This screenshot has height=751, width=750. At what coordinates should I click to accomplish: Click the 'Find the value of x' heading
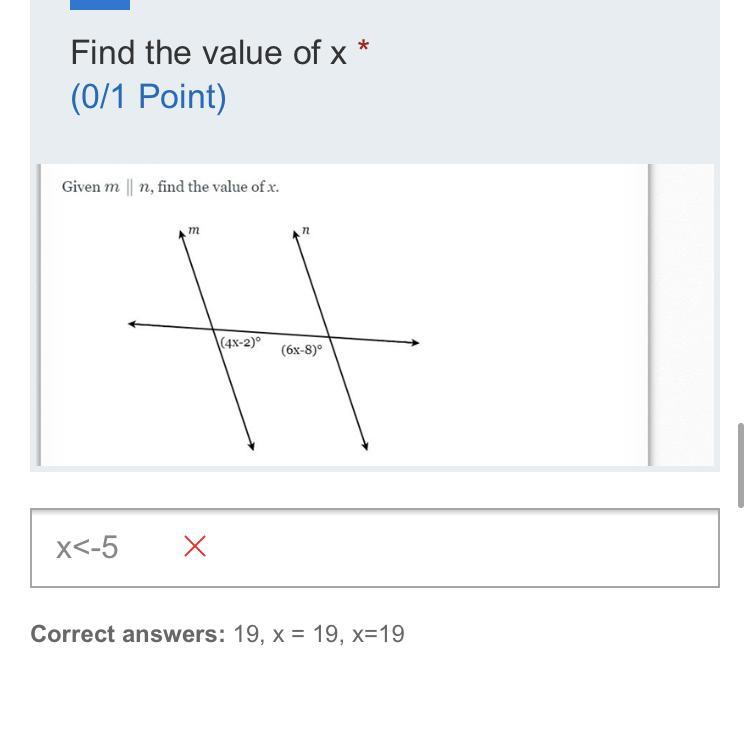(208, 52)
